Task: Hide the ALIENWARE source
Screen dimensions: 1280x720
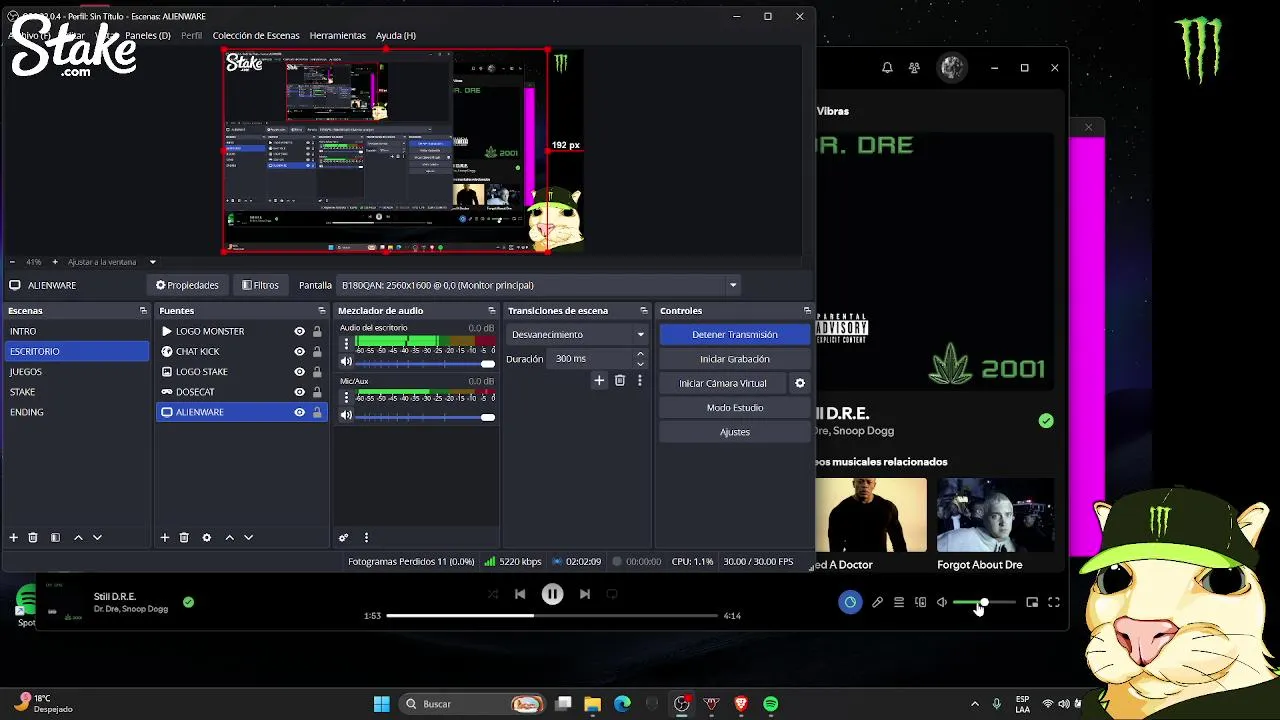Action: (x=299, y=412)
